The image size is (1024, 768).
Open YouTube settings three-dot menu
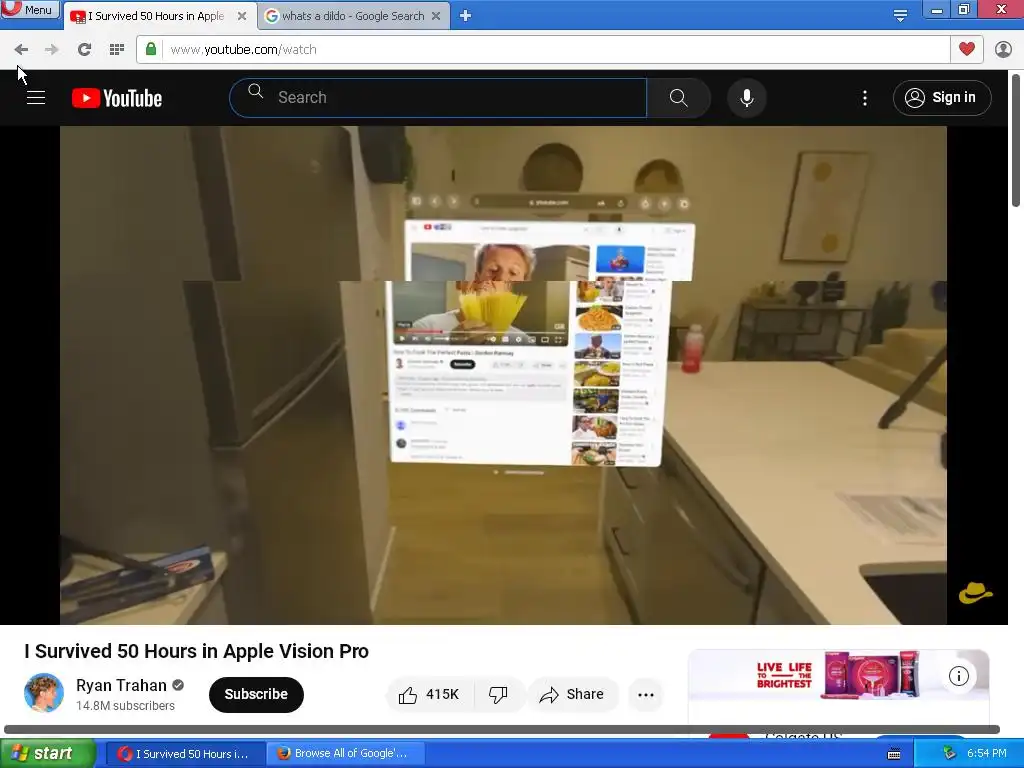[x=865, y=98]
